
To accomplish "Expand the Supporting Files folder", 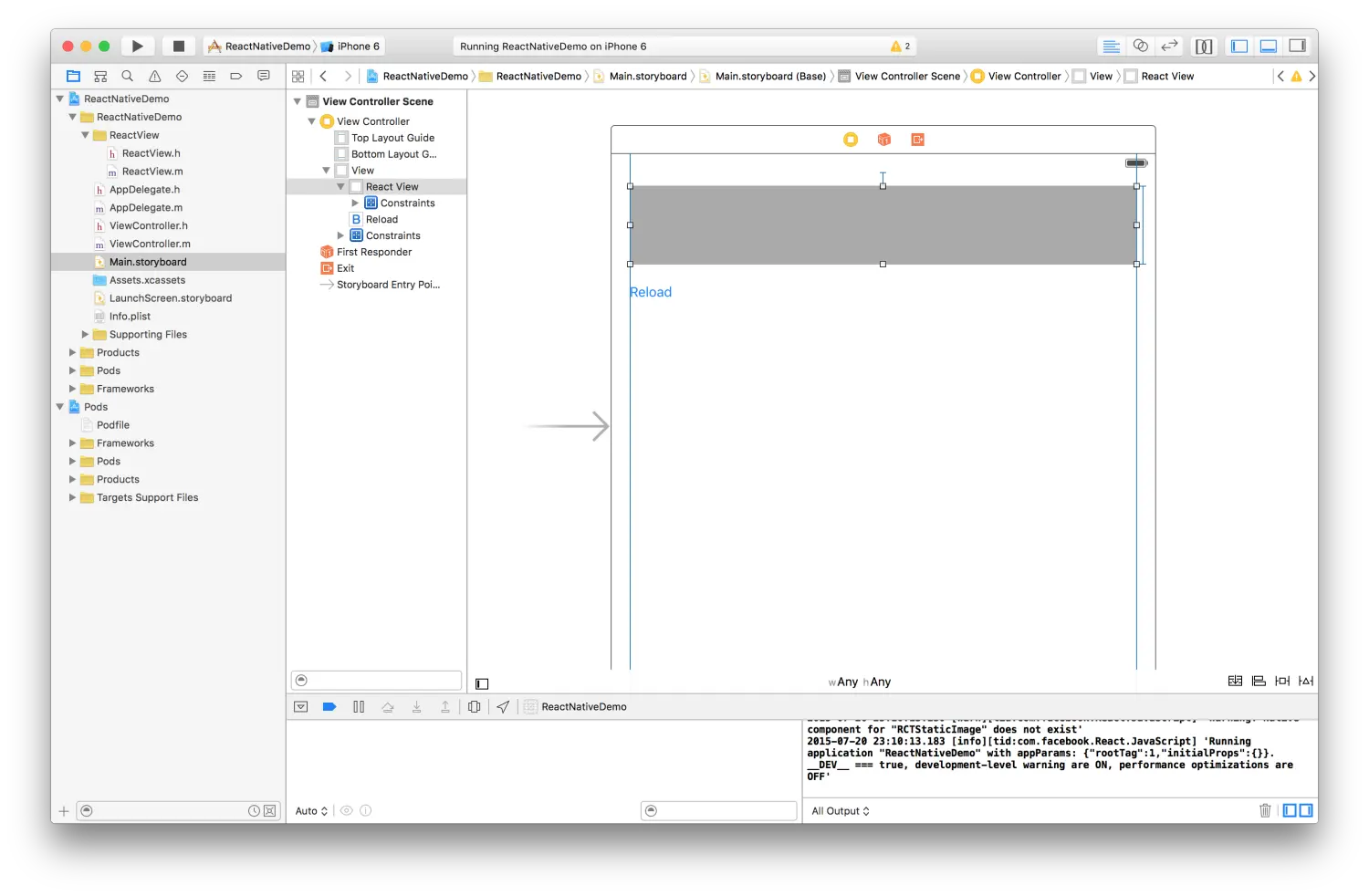I will (86, 335).
